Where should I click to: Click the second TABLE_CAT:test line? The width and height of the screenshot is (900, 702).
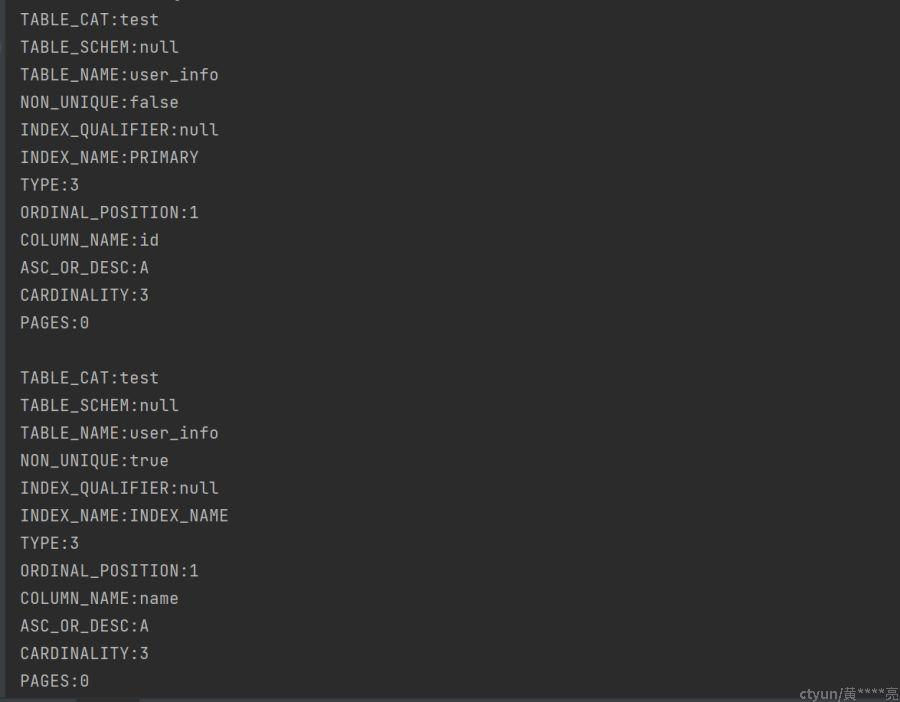(x=89, y=378)
